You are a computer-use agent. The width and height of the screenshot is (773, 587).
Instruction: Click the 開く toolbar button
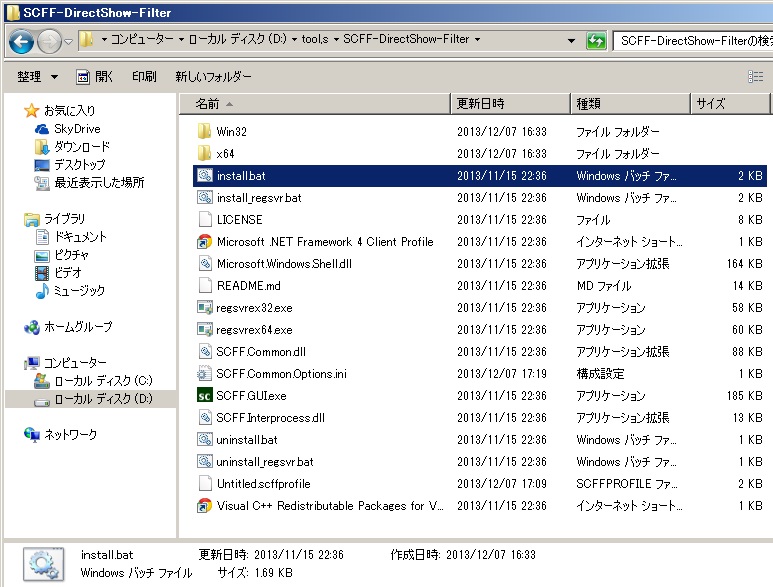coord(95,76)
